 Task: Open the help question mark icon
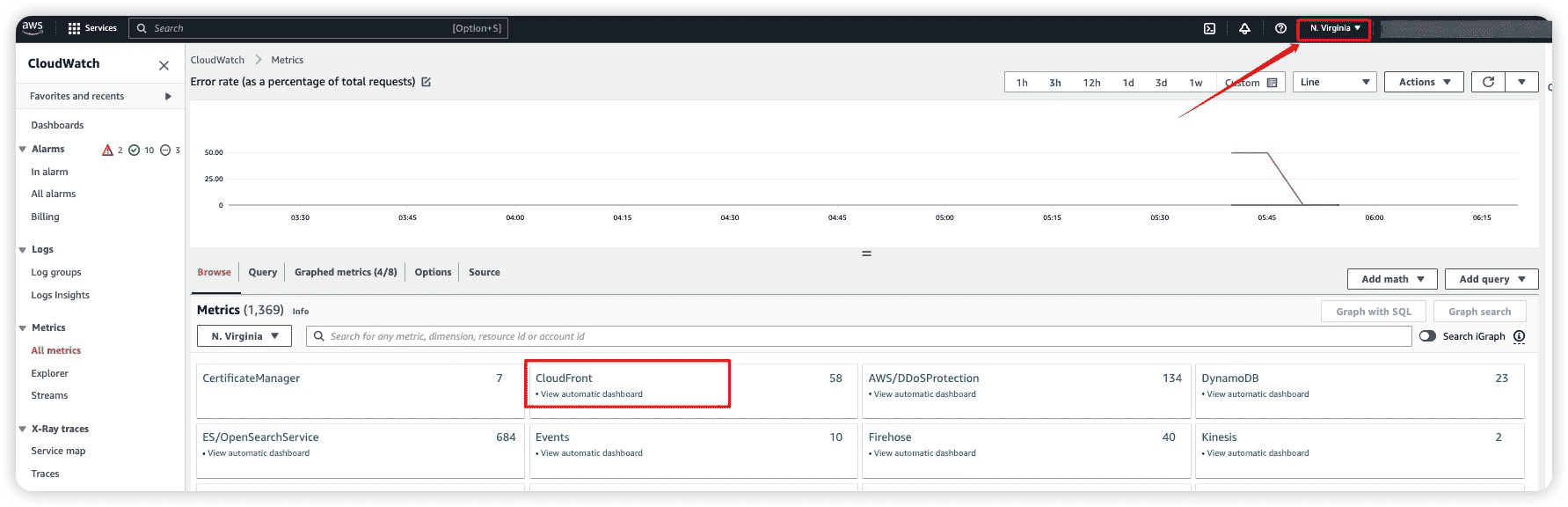coord(1280,28)
